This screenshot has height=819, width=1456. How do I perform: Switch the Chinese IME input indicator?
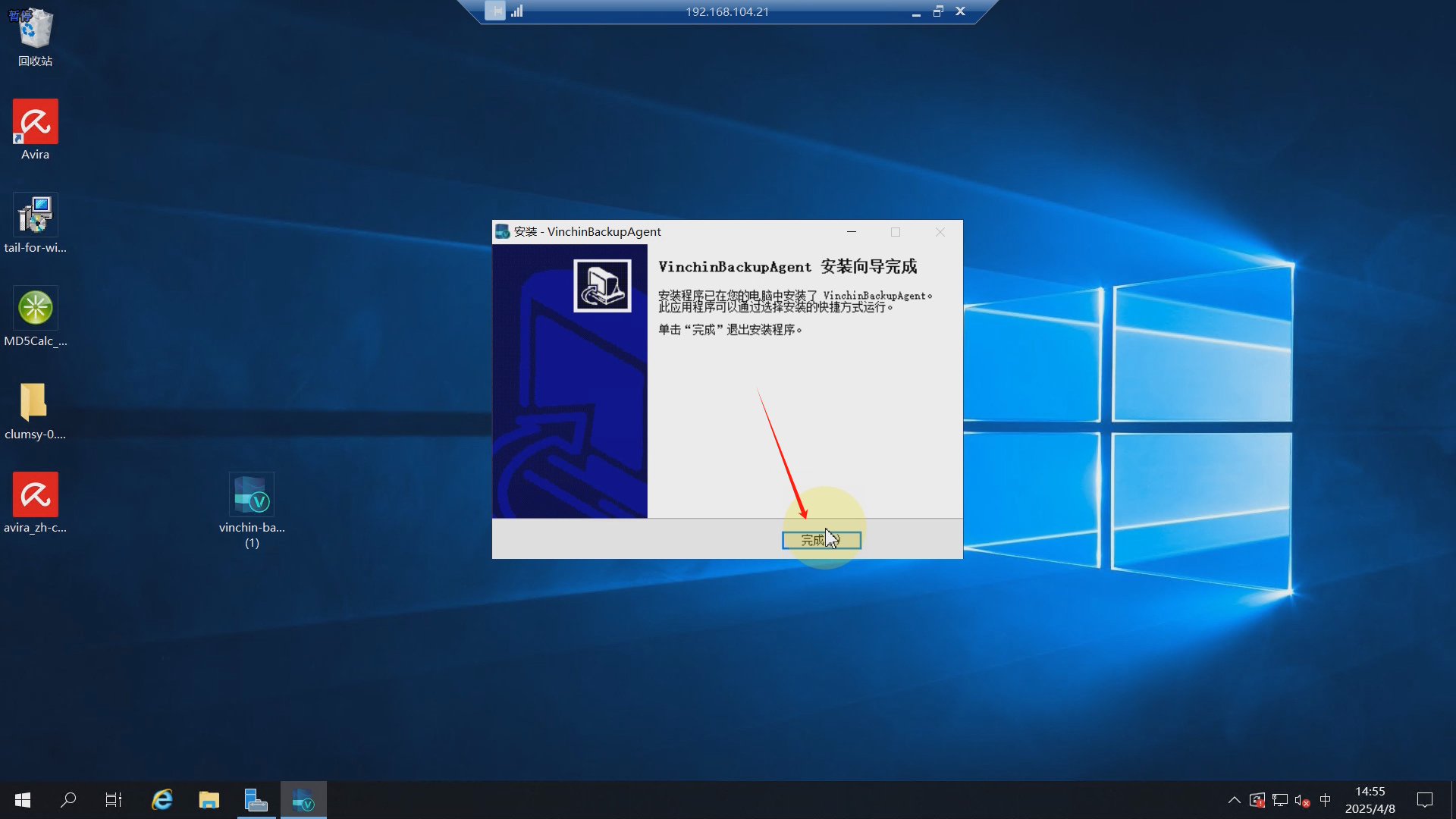(x=1325, y=800)
